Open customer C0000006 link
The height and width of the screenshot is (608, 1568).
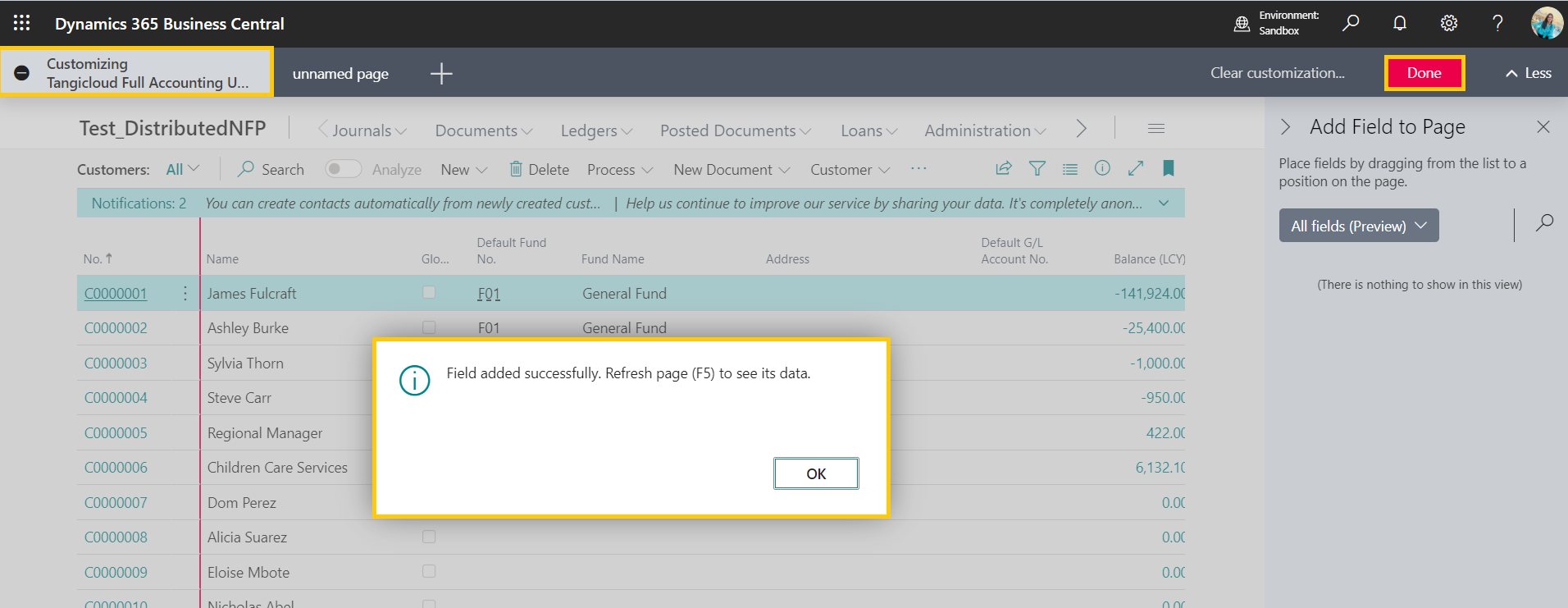116,468
